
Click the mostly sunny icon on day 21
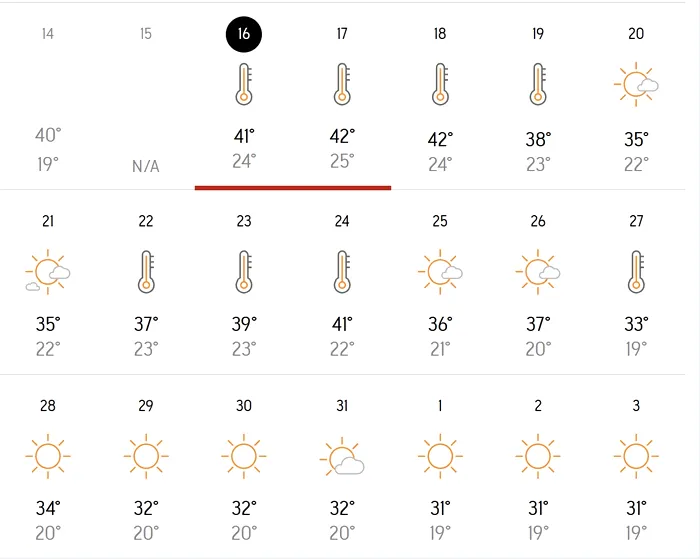pos(48,272)
